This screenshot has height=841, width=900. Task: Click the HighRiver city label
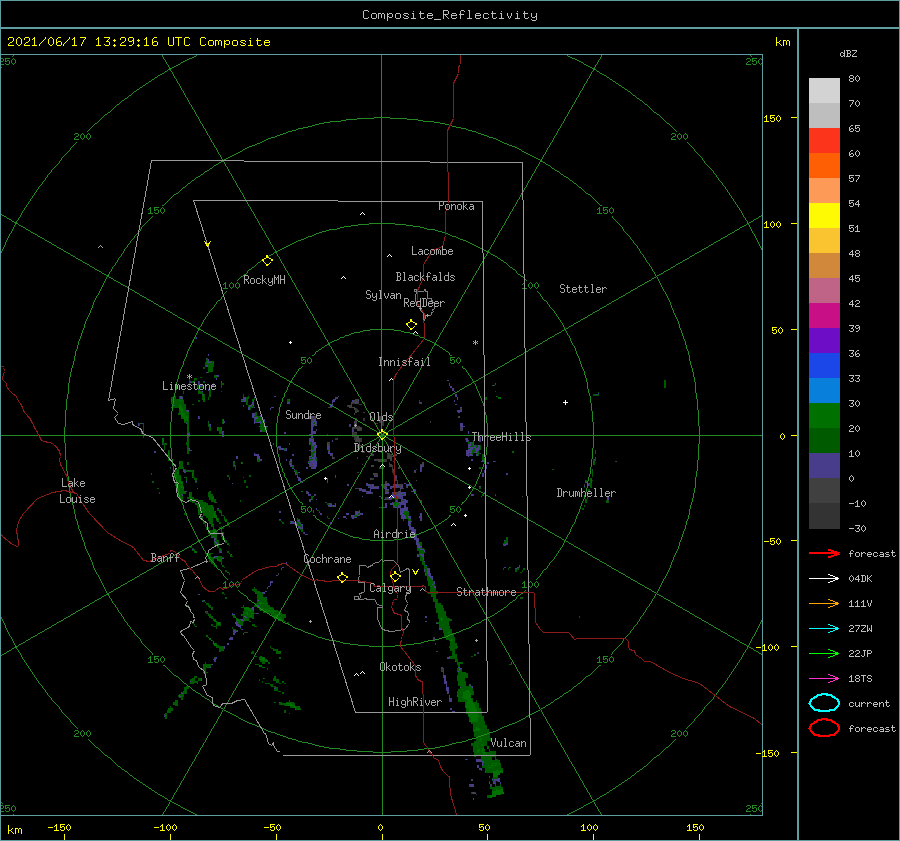coord(415,702)
